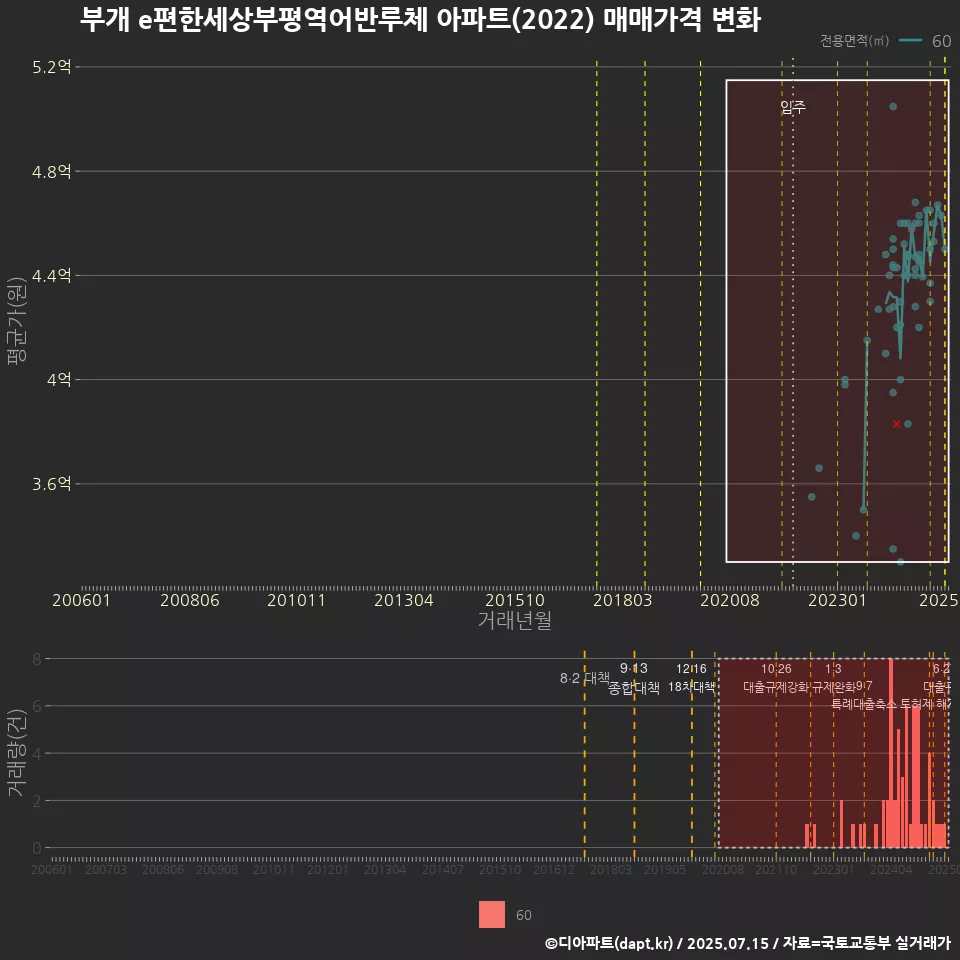The height and width of the screenshot is (960, 960).
Task: Click the 201407 label on the volume chart axis
Action: click(443, 869)
